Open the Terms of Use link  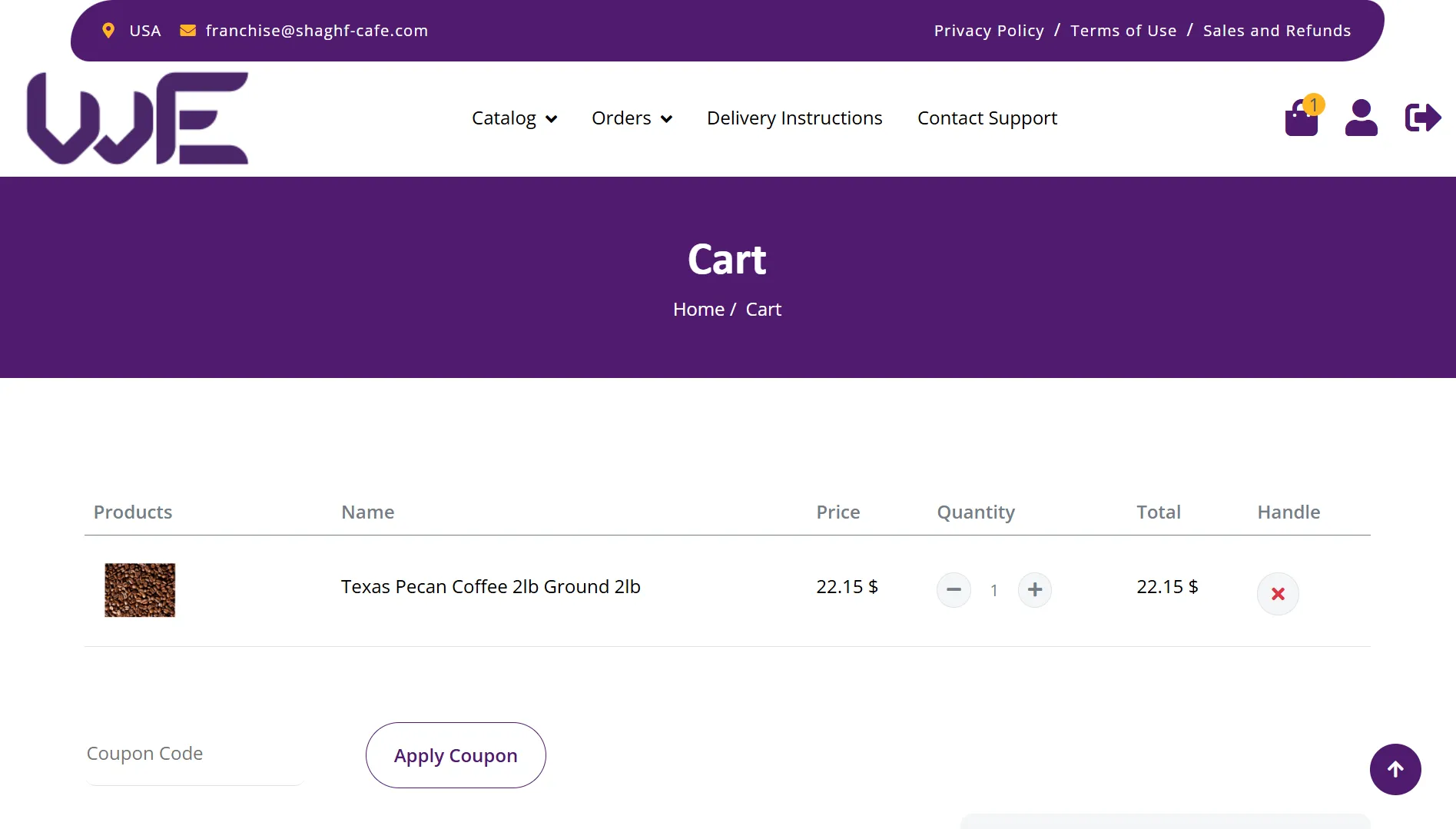(x=1123, y=31)
